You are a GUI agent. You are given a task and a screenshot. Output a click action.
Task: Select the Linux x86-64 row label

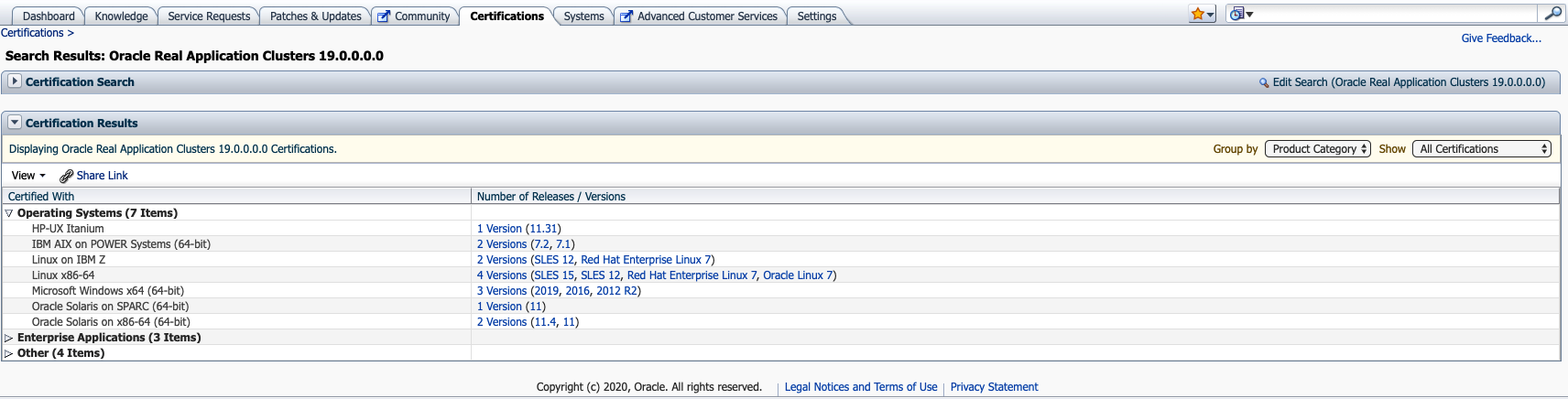coord(63,275)
